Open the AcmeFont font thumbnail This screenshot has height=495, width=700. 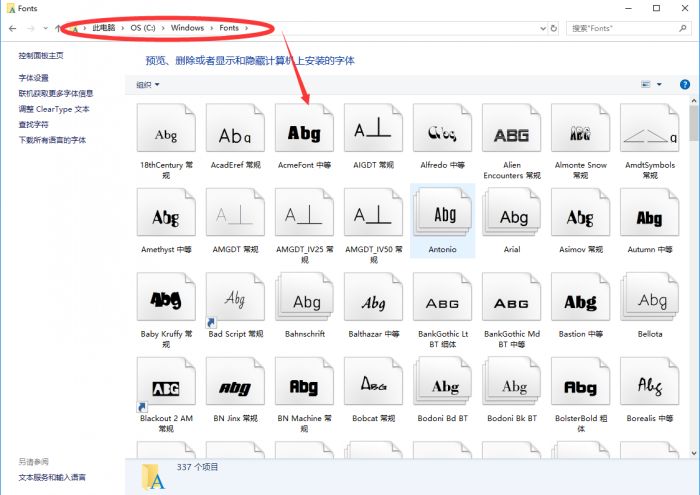(304, 128)
